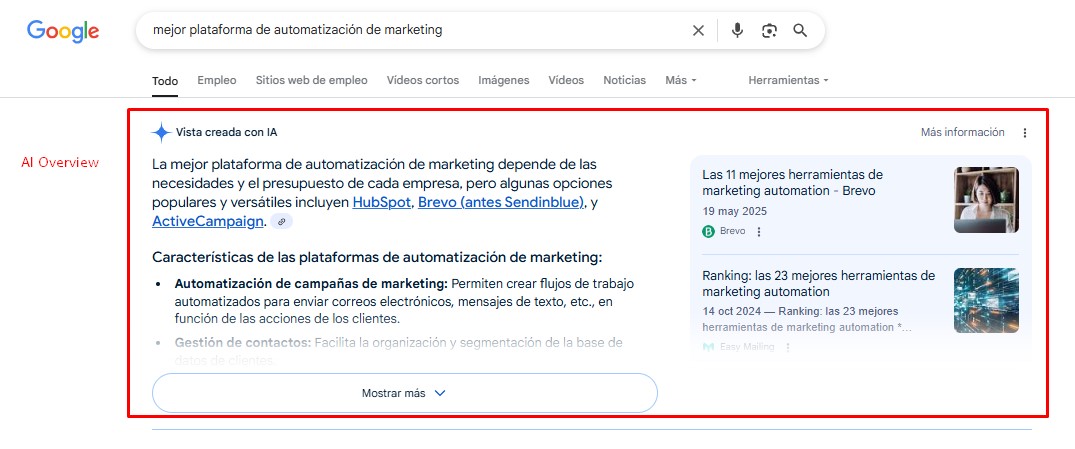
Task: Click the link chip icon after ActiveCampaign
Action: pyautogui.click(x=281, y=221)
